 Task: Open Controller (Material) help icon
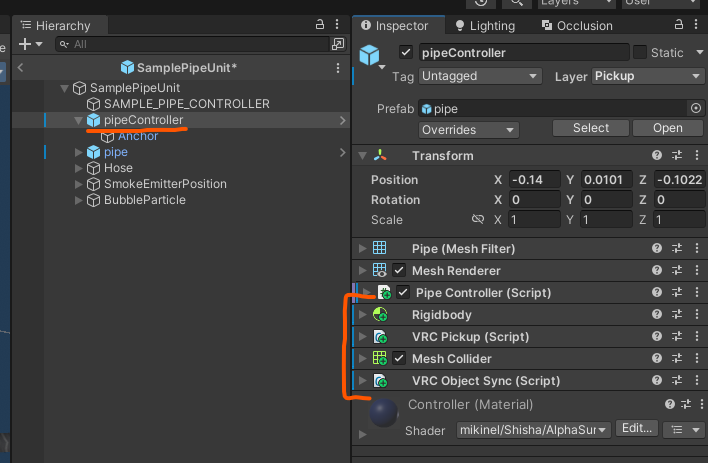click(670, 404)
